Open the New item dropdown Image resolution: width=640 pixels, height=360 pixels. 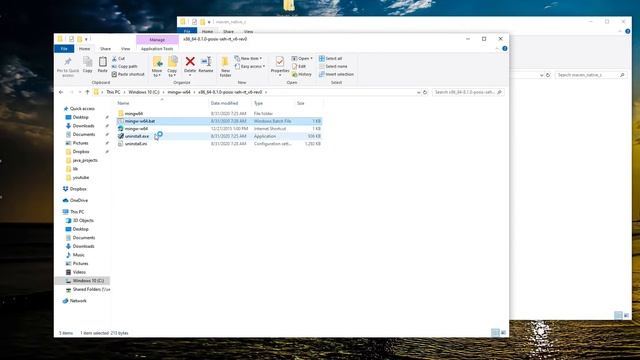(248, 59)
